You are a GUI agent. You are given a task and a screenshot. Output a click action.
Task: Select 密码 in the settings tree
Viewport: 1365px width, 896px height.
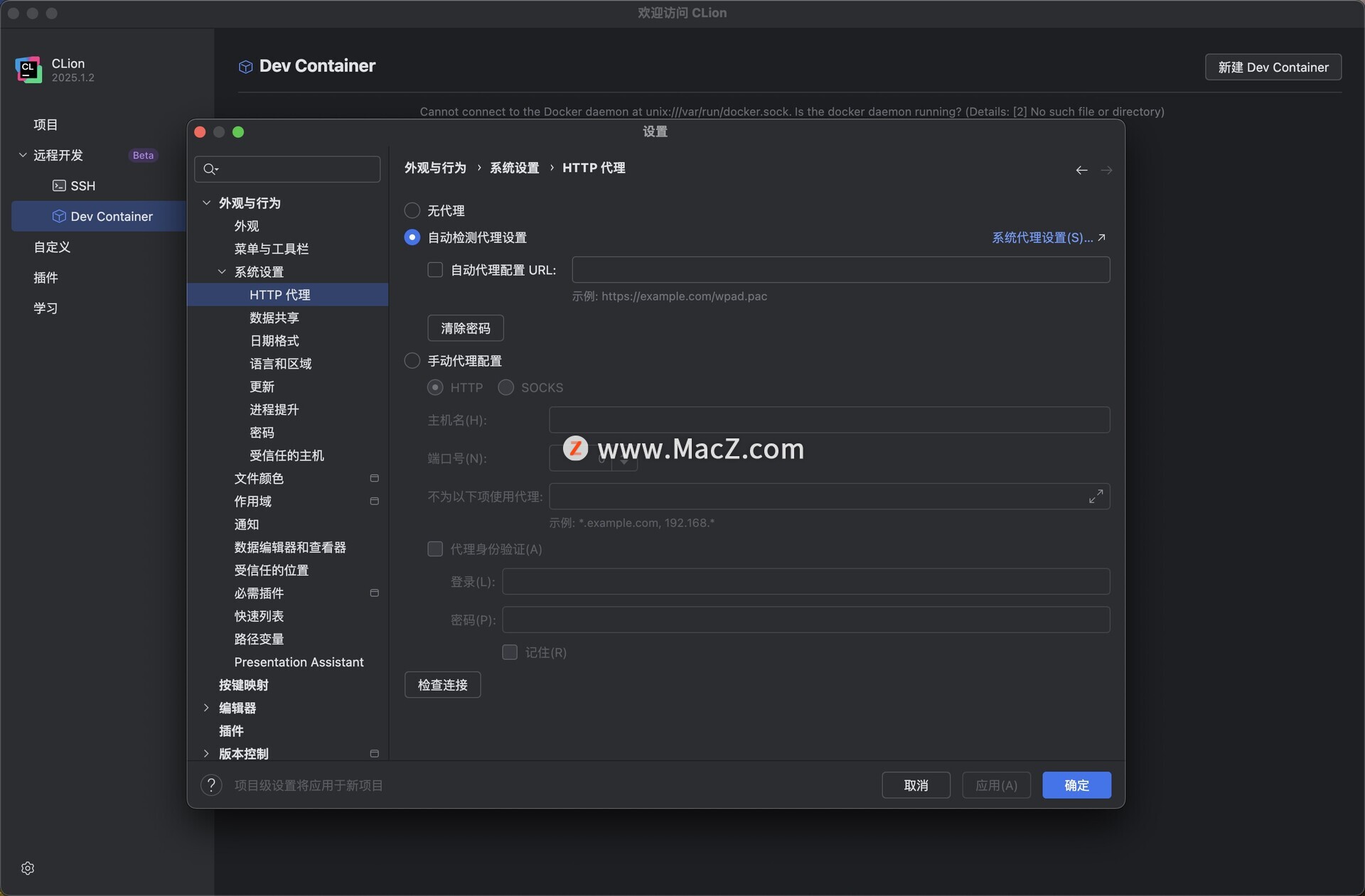point(262,433)
